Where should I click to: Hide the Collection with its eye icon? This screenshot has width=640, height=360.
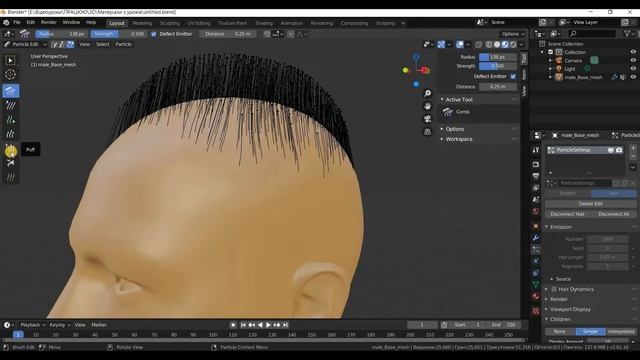coord(633,52)
